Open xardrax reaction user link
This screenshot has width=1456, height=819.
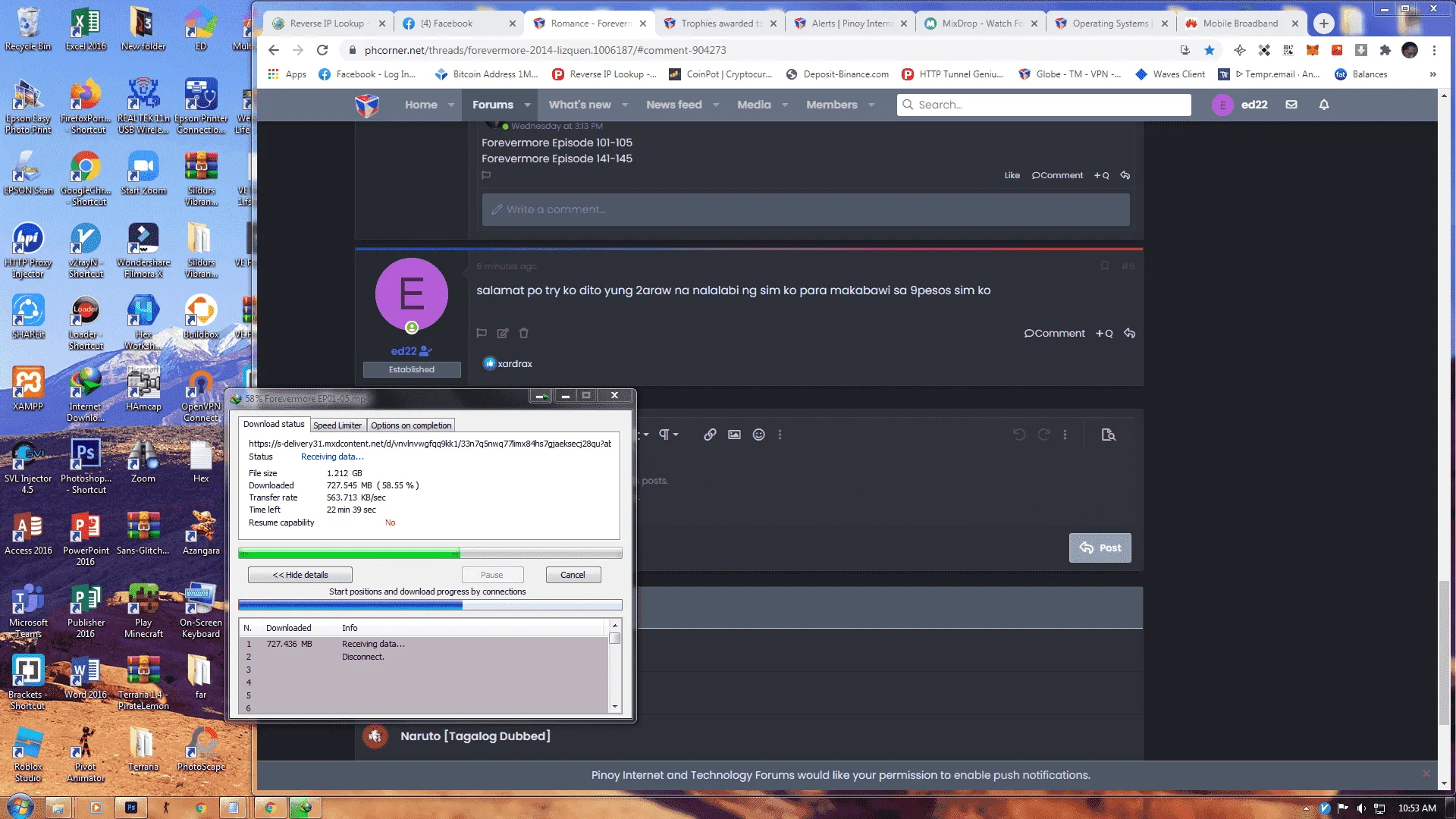click(x=515, y=363)
